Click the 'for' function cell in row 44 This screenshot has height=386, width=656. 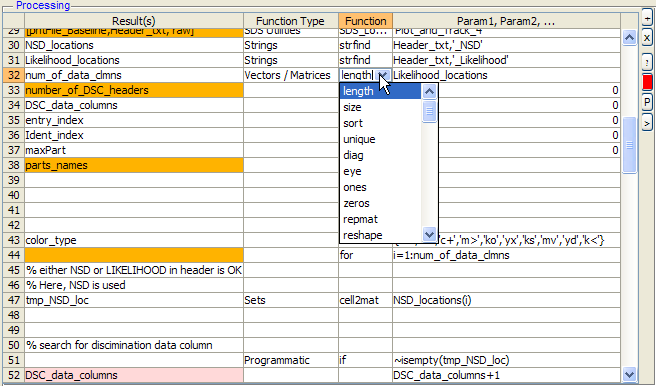tap(366, 255)
